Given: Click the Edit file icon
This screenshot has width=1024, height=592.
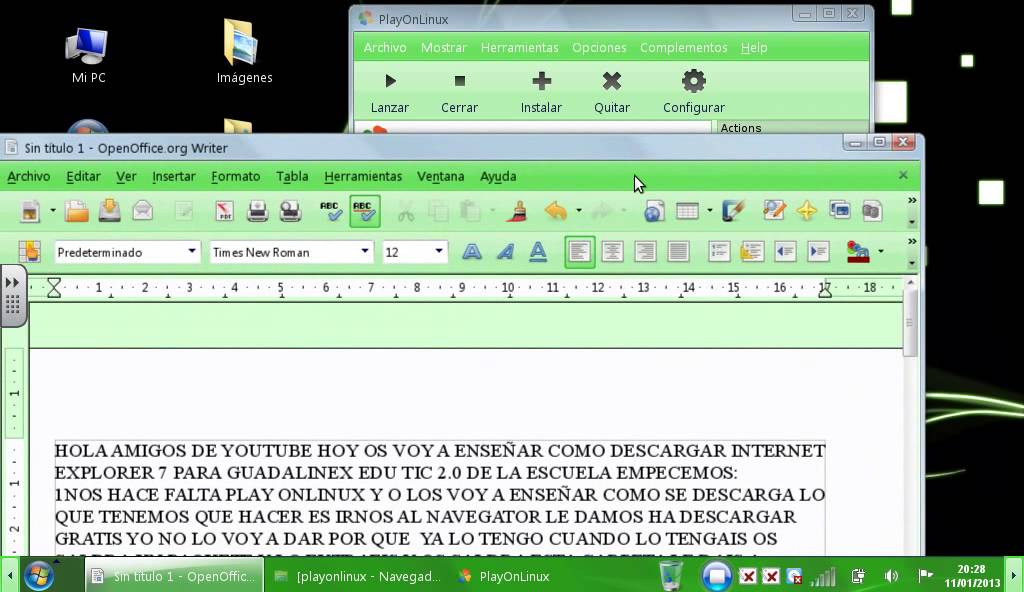Looking at the screenshot, I should [x=184, y=211].
